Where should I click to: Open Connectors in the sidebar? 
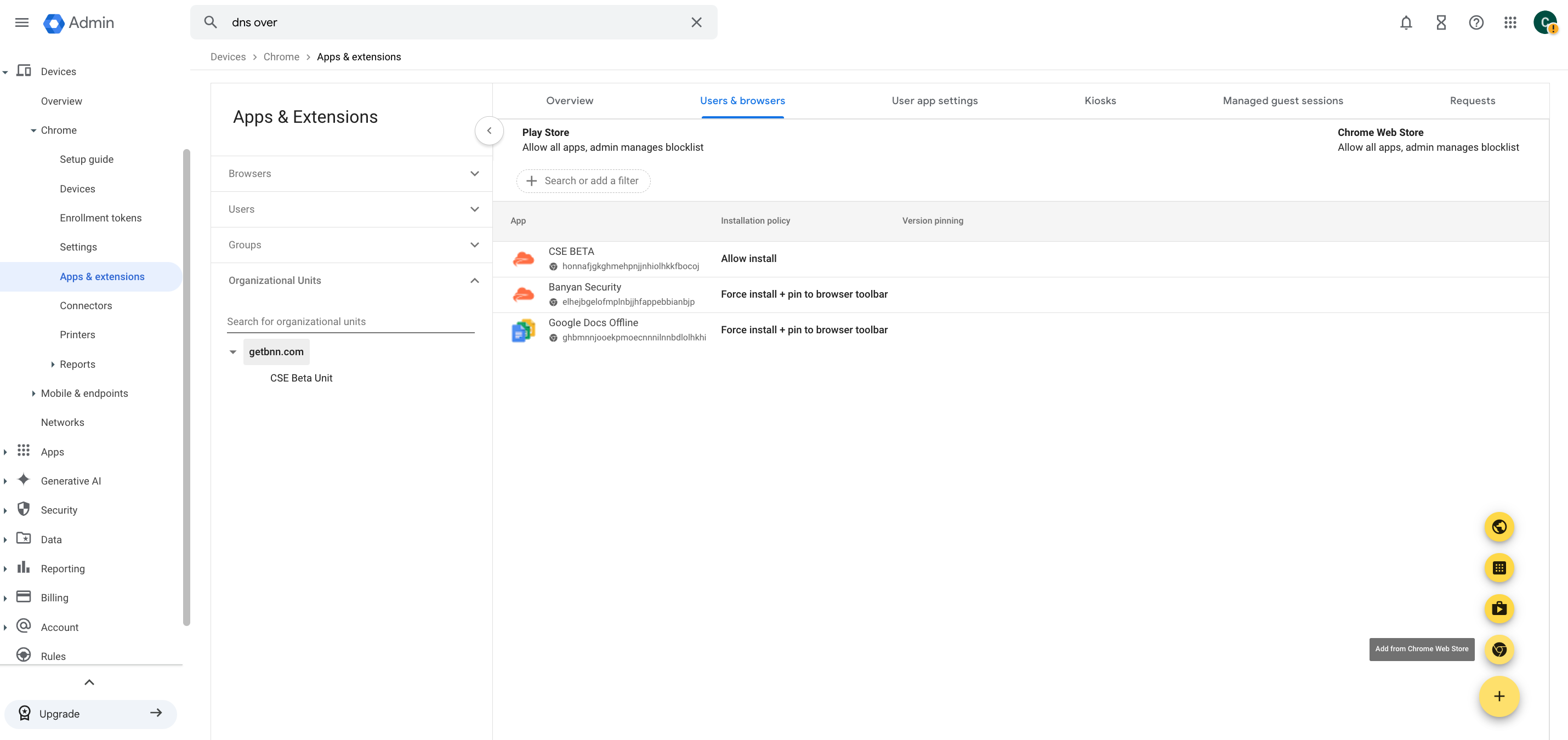86,305
